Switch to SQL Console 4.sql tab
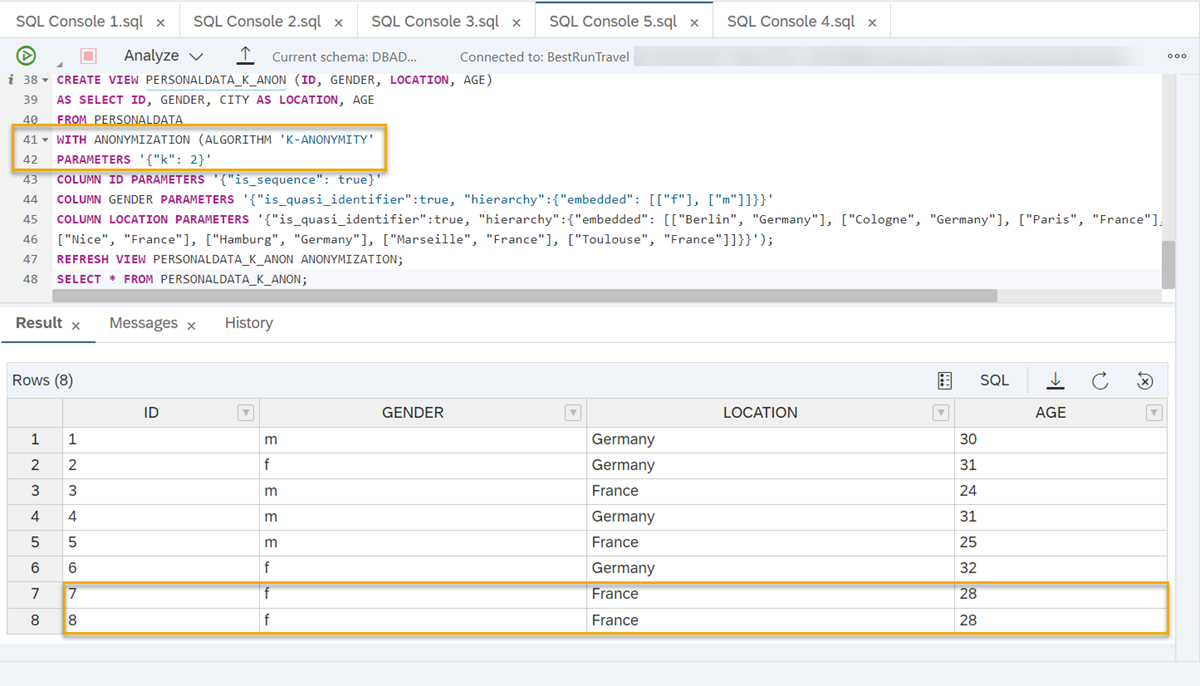Image resolution: width=1200 pixels, height=686 pixels. click(x=791, y=21)
